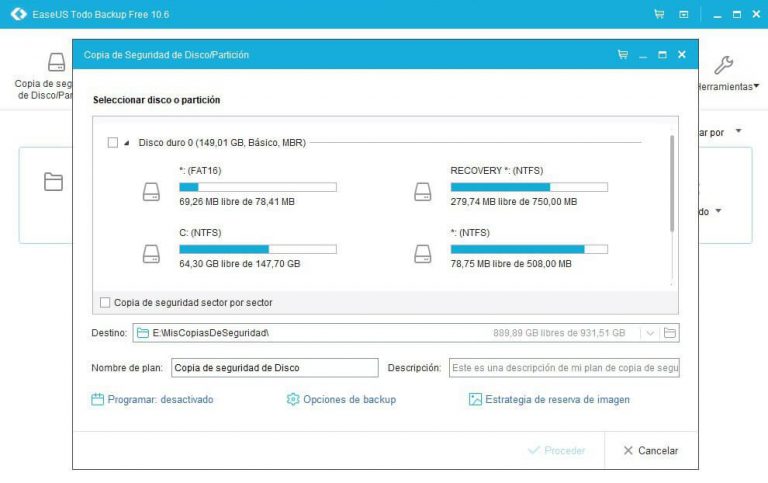Click the 508 MB NTFS partition drive icon
The width and height of the screenshot is (768, 483).
click(x=423, y=254)
